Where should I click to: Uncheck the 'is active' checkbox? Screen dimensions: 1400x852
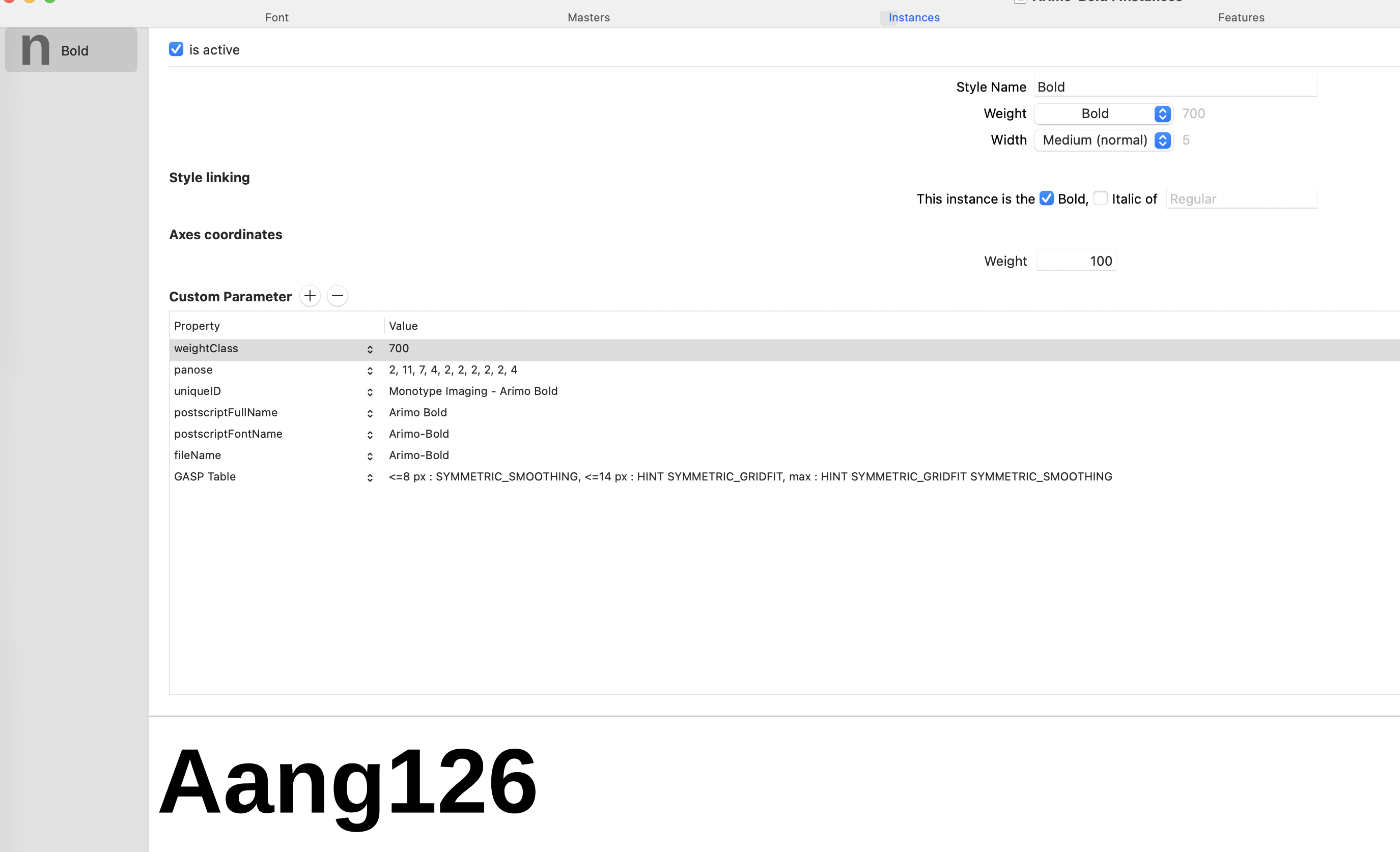pos(176,49)
